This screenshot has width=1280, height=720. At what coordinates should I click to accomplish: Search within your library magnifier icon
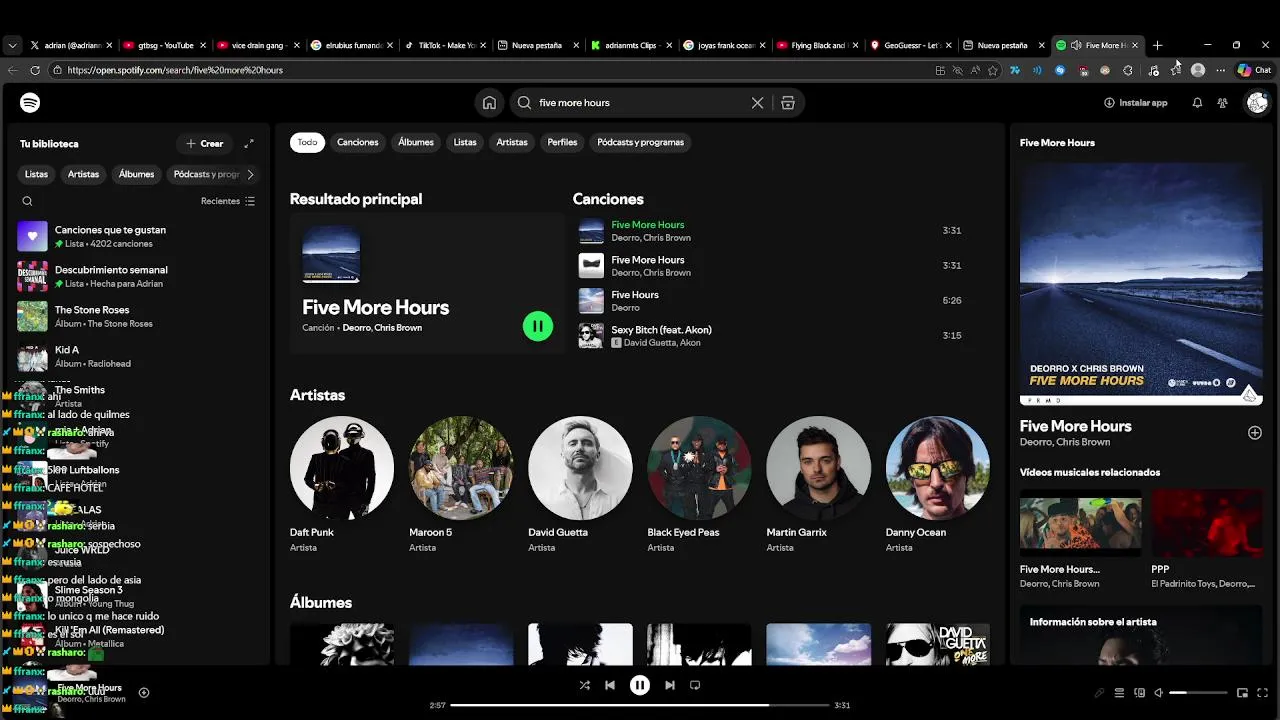(x=27, y=201)
